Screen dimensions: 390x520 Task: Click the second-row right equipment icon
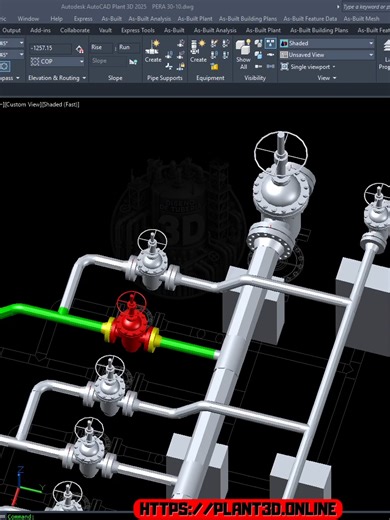click(x=226, y=55)
